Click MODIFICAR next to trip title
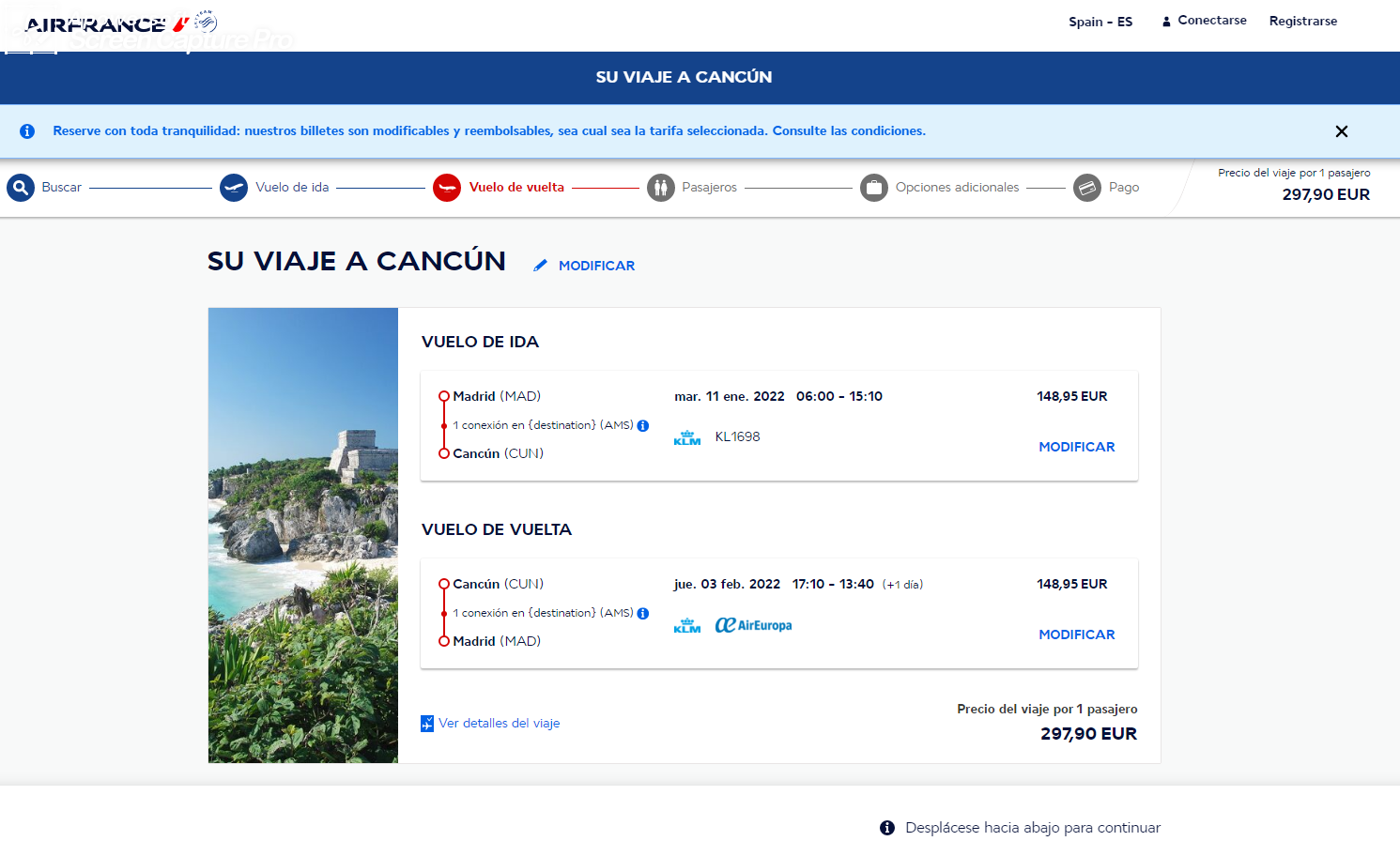1400x841 pixels. click(597, 266)
